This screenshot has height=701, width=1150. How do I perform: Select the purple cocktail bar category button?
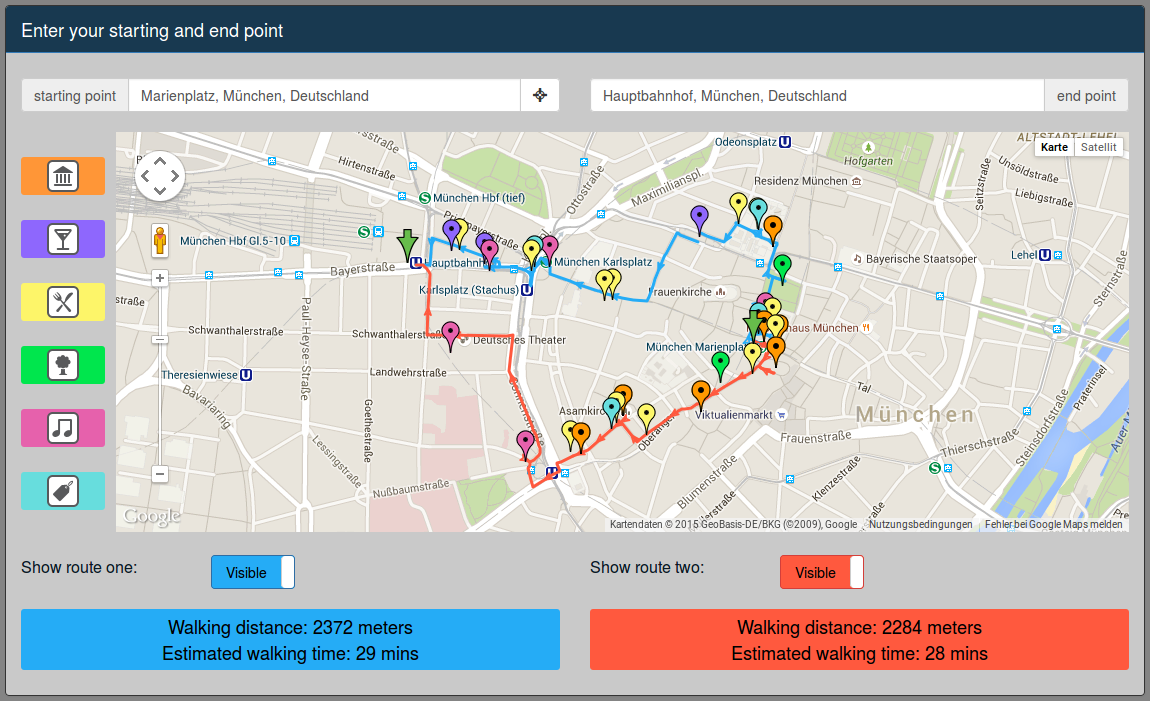coord(63,239)
